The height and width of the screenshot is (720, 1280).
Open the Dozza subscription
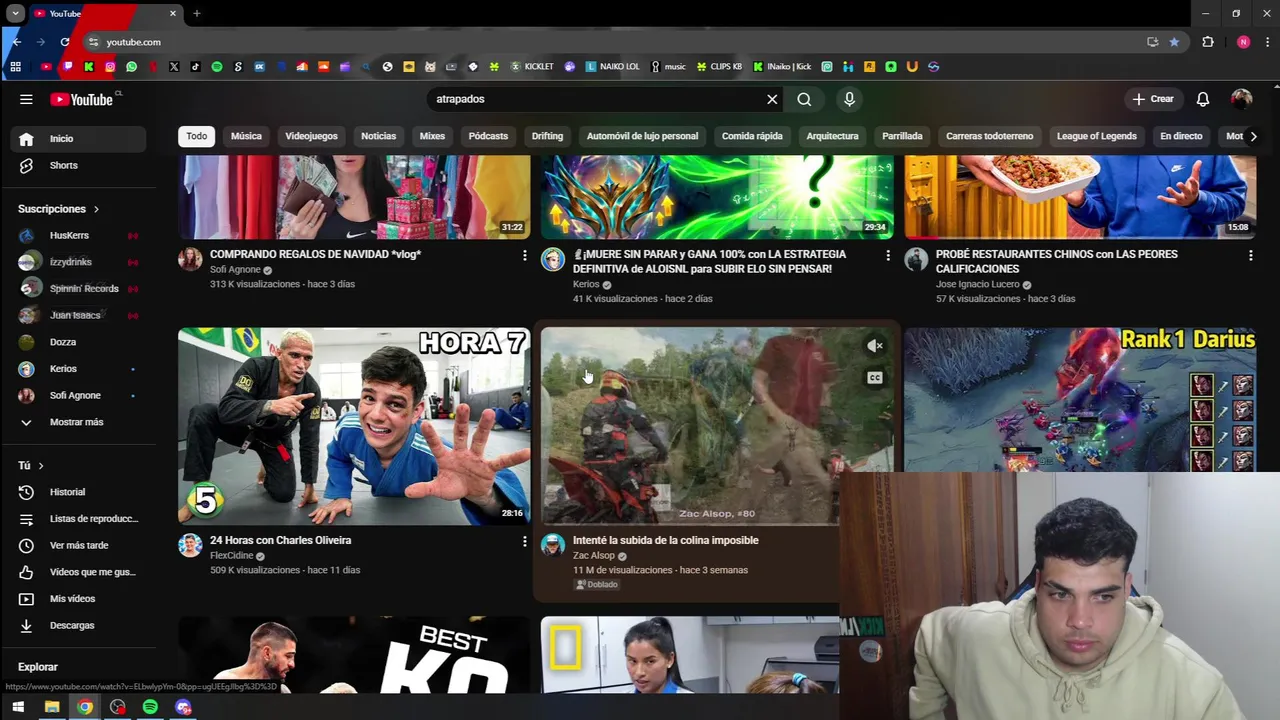pos(80,342)
